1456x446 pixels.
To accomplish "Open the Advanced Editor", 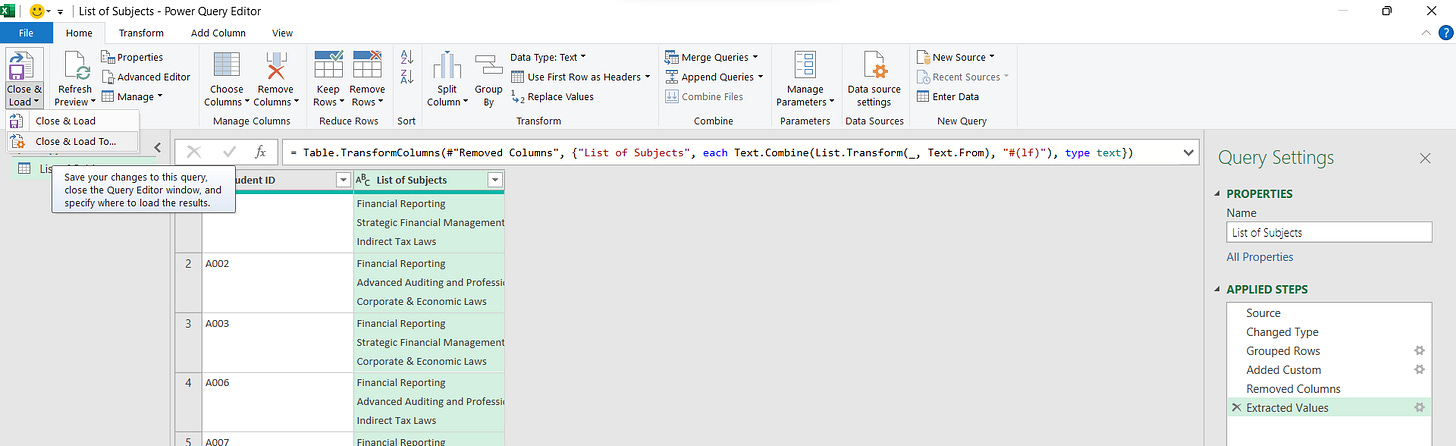I will (145, 77).
